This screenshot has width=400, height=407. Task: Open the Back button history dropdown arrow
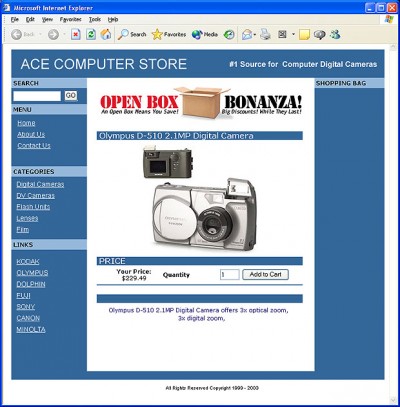click(x=40, y=34)
